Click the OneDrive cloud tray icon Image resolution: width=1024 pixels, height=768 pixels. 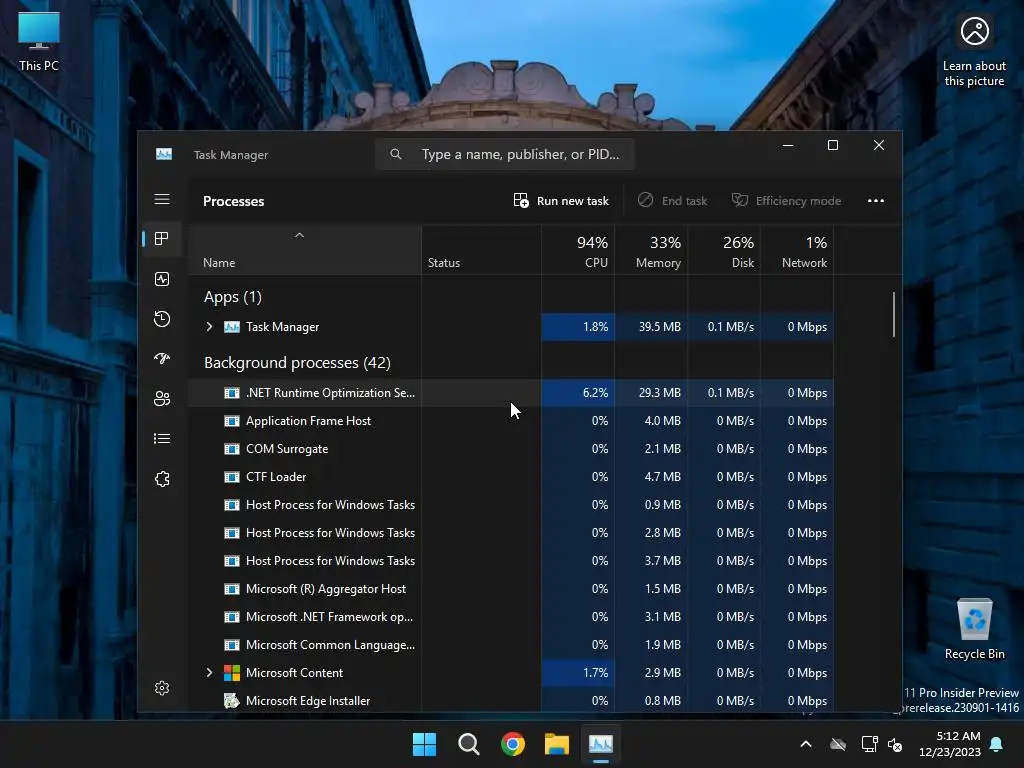(x=838, y=744)
